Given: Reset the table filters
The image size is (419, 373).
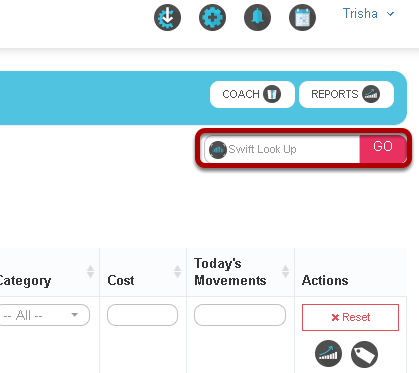Looking at the screenshot, I should click(x=350, y=317).
